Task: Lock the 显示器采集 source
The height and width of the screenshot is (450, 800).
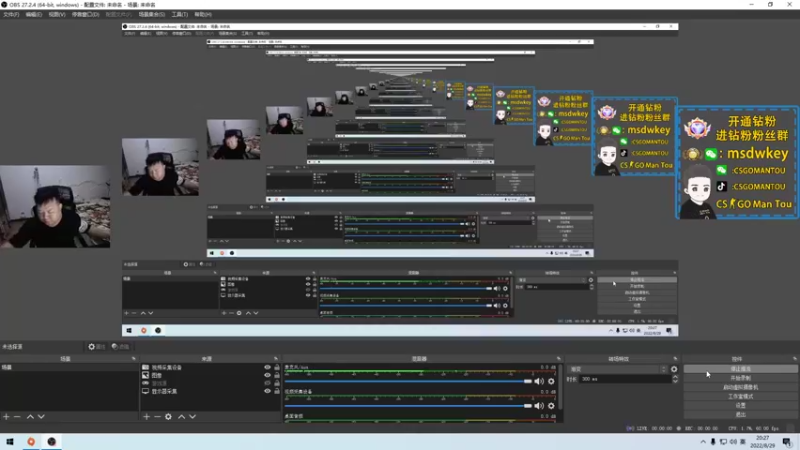Action: coord(277,391)
